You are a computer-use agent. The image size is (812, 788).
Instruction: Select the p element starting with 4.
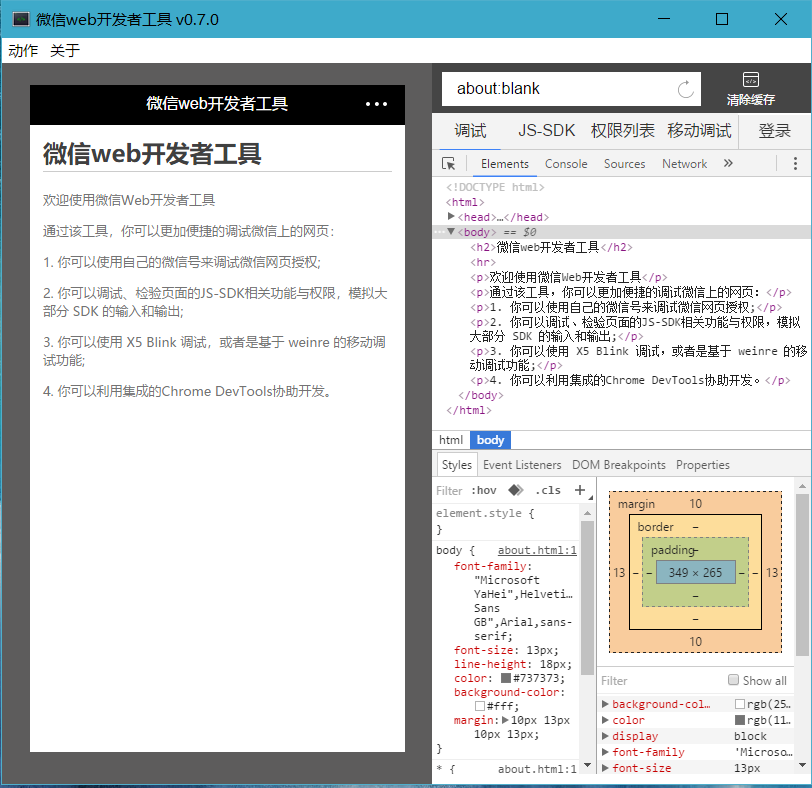pyautogui.click(x=630, y=380)
